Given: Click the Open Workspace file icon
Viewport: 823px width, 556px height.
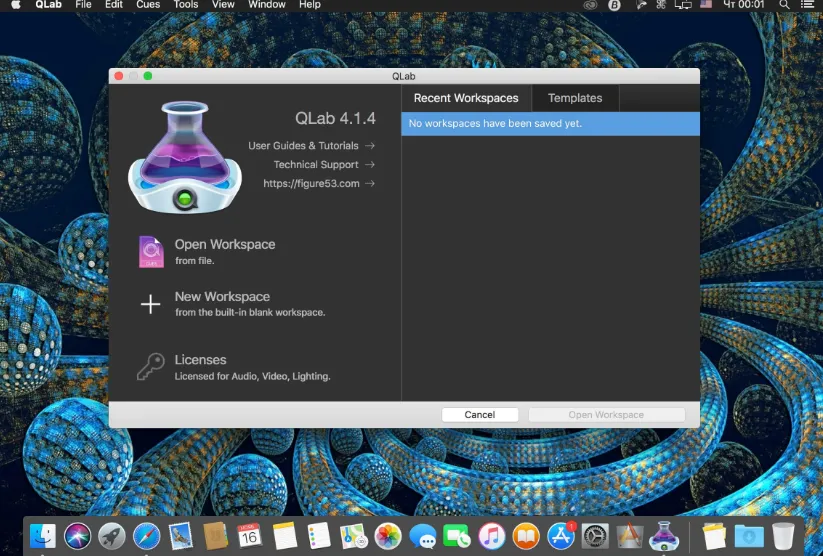Looking at the screenshot, I should click(151, 252).
